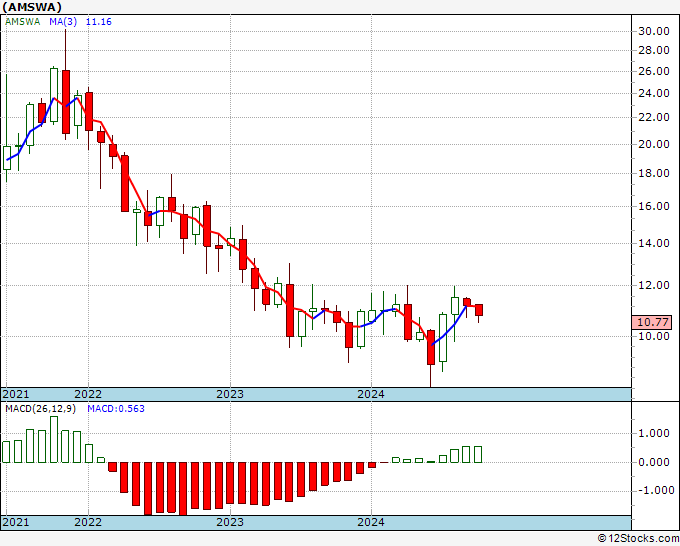Click the tallest green MACD histogram bar
This screenshot has height=546, width=680.
click(54, 439)
